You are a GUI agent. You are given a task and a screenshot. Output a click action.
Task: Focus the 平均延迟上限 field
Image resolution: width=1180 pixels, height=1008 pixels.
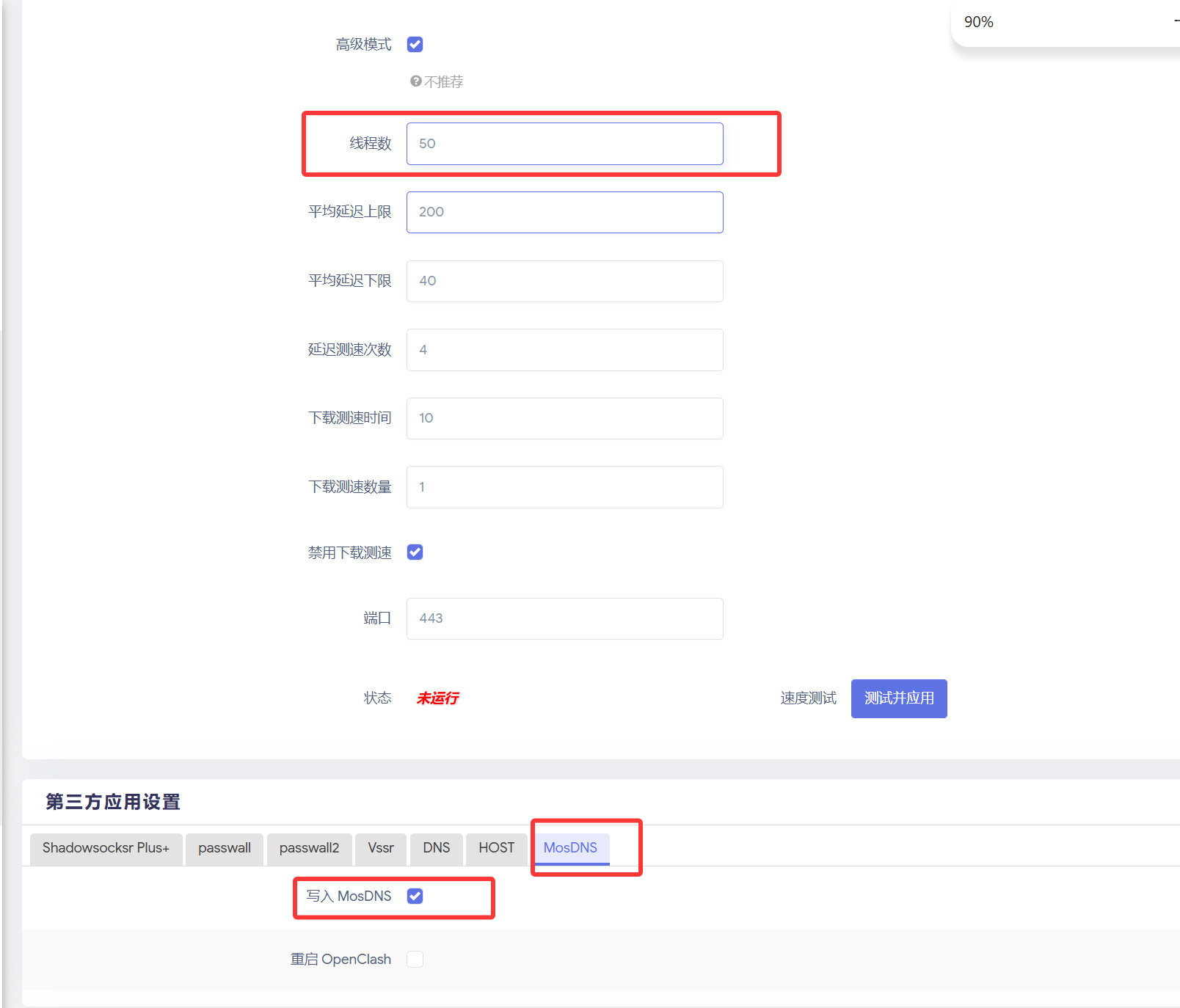(564, 212)
